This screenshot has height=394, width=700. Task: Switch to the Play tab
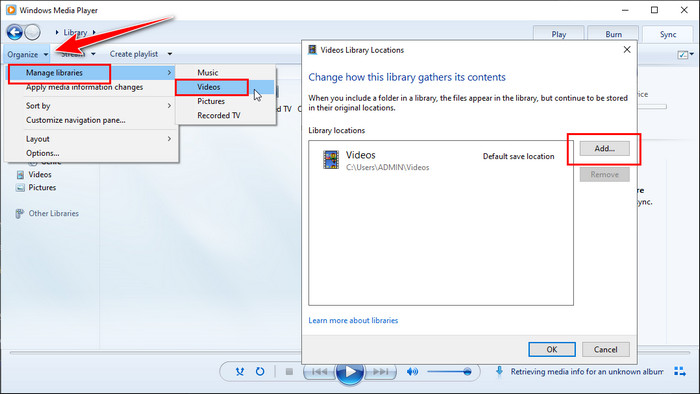click(558, 34)
